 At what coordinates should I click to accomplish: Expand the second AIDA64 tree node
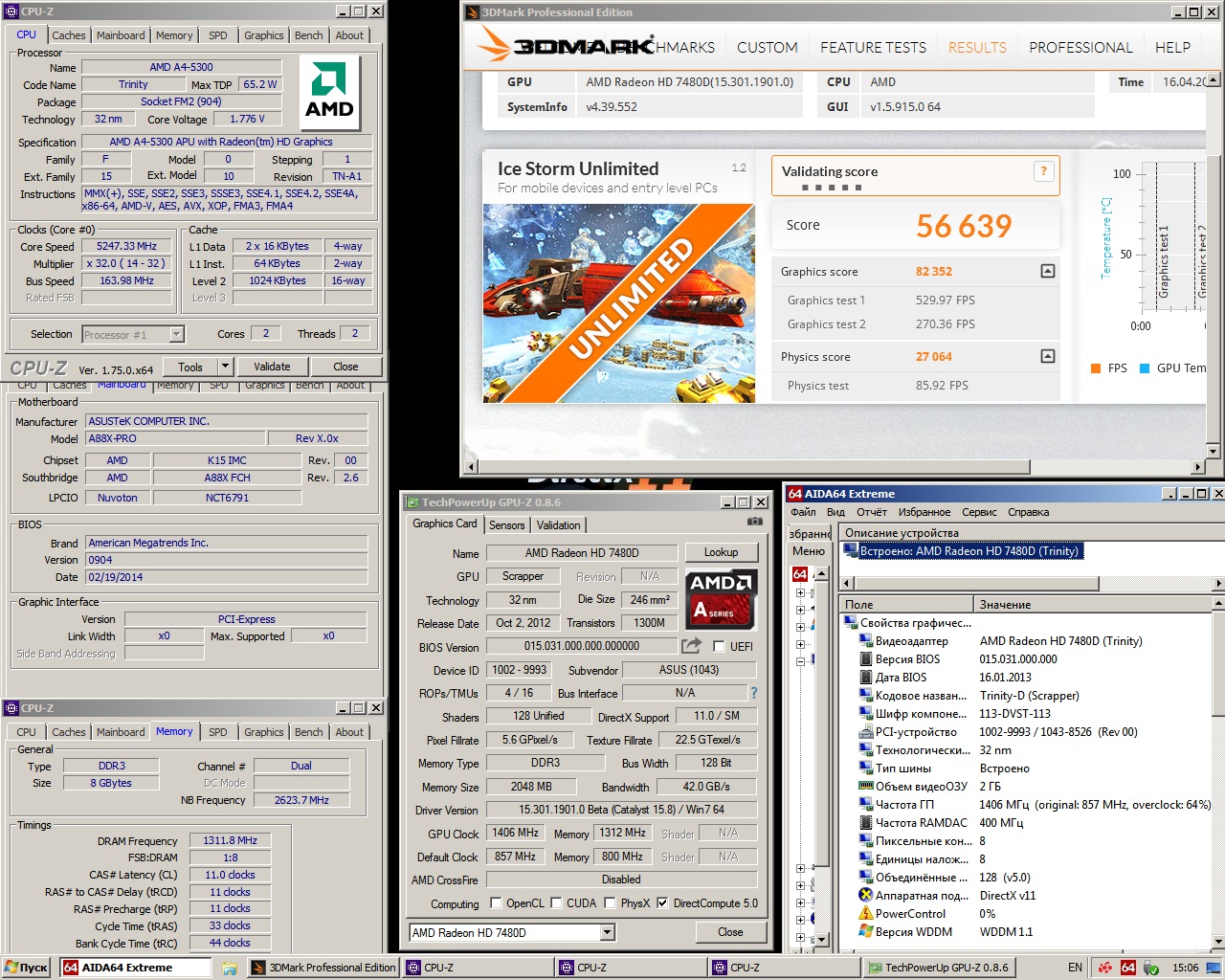(800, 609)
